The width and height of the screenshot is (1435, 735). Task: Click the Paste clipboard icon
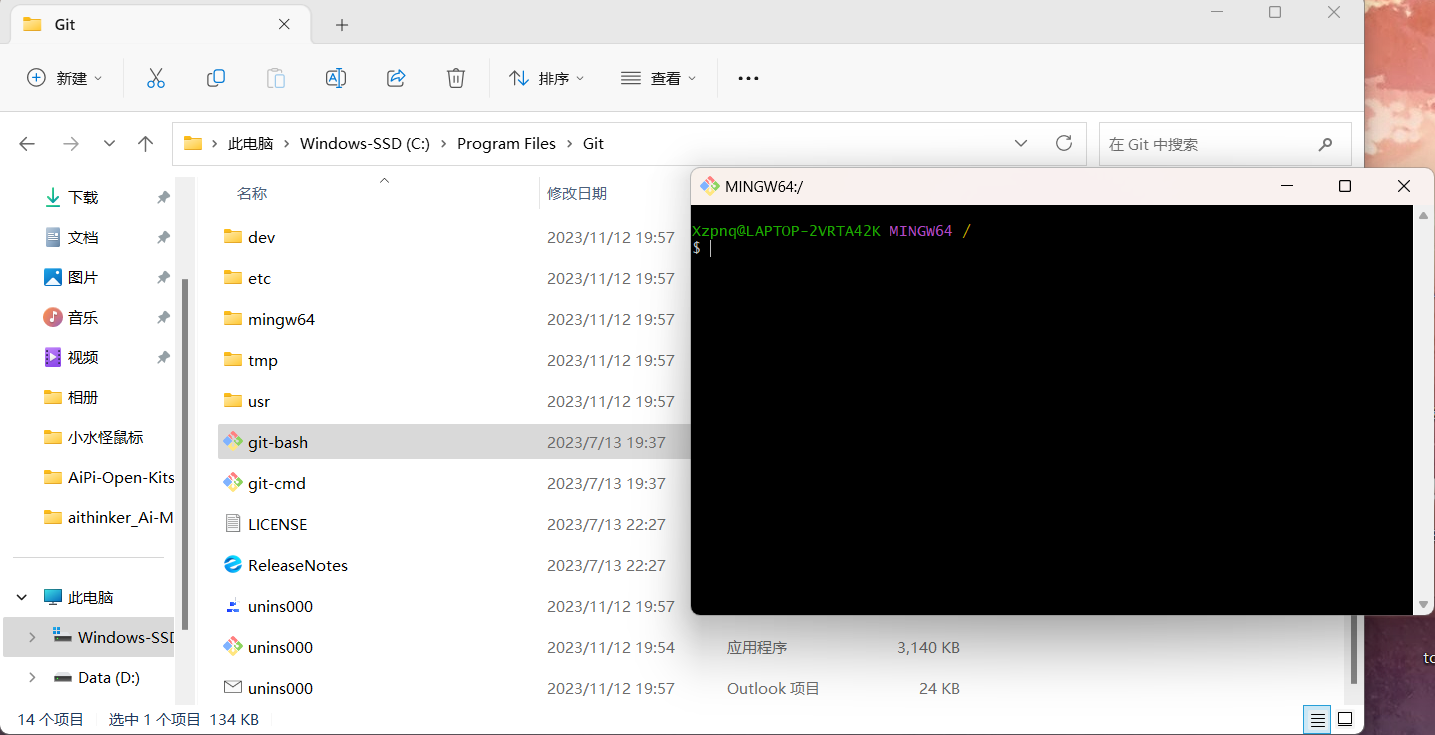(x=275, y=78)
